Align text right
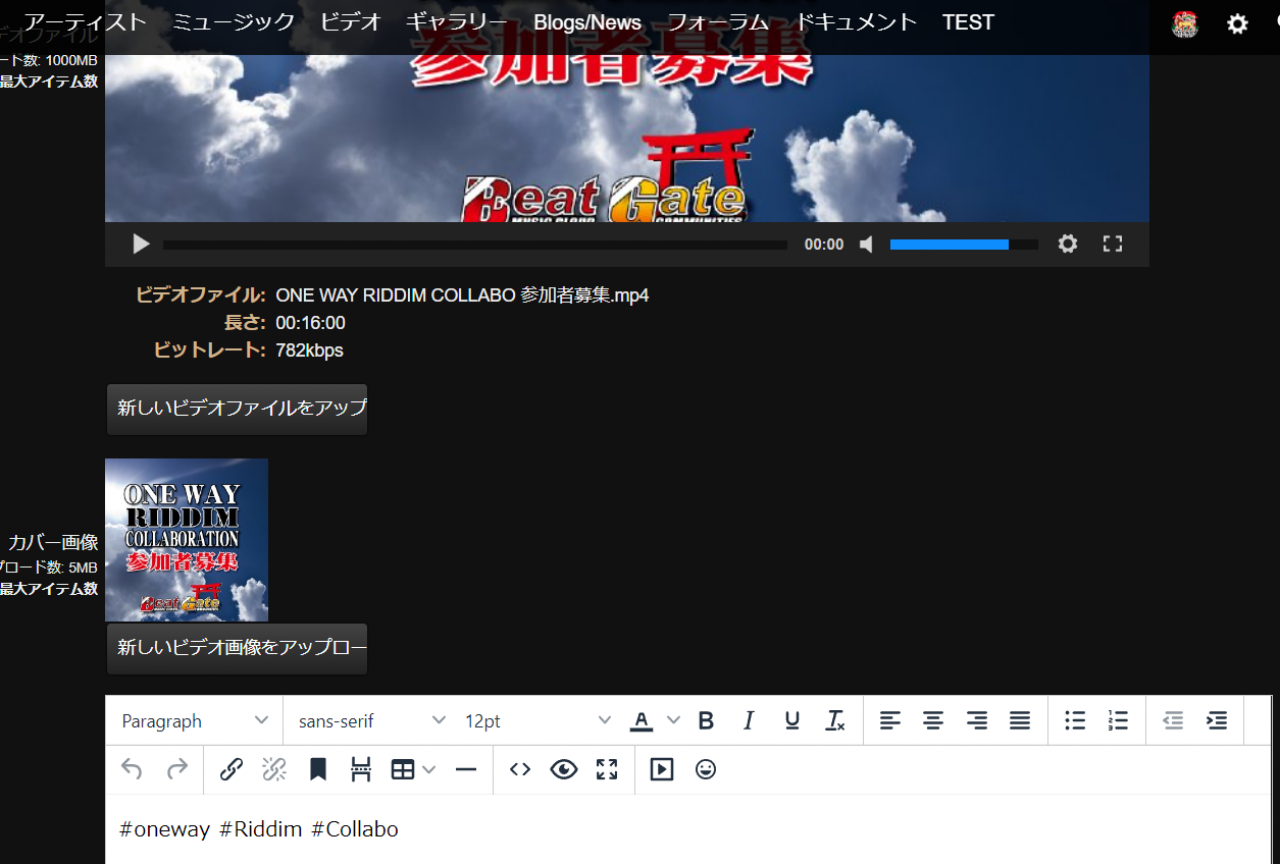 [977, 721]
